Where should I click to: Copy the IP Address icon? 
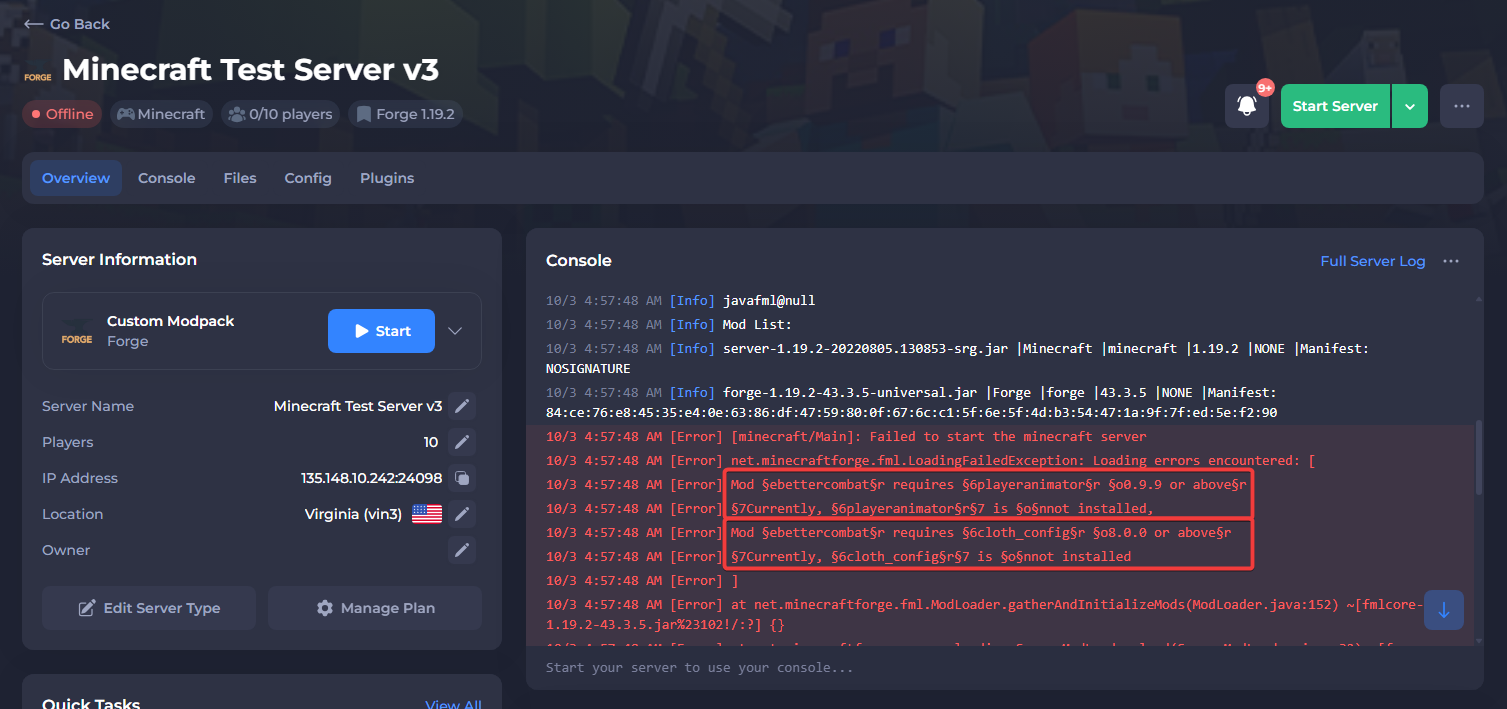pyautogui.click(x=461, y=478)
